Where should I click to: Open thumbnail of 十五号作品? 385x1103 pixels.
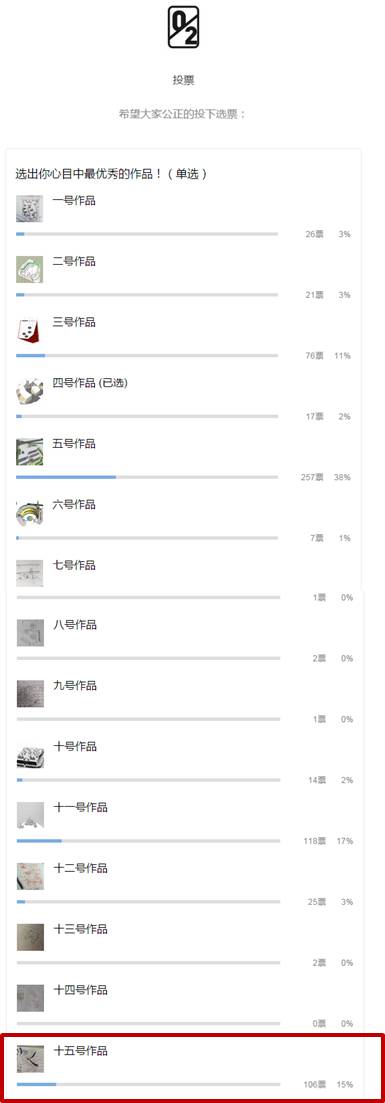click(x=30, y=1059)
